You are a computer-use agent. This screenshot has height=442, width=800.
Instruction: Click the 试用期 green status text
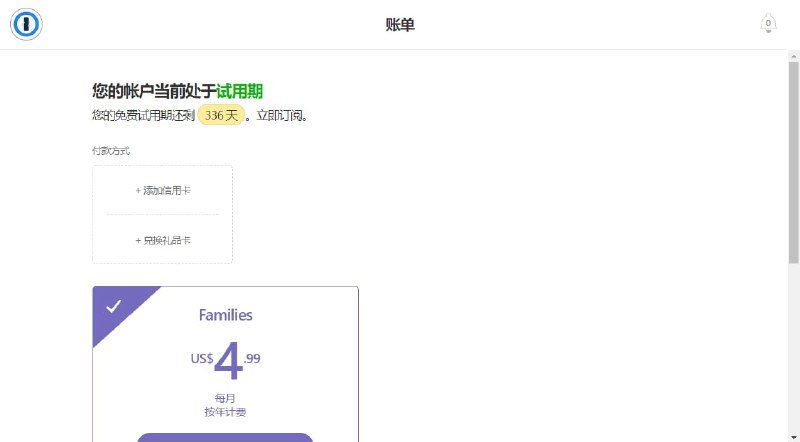coord(239,91)
